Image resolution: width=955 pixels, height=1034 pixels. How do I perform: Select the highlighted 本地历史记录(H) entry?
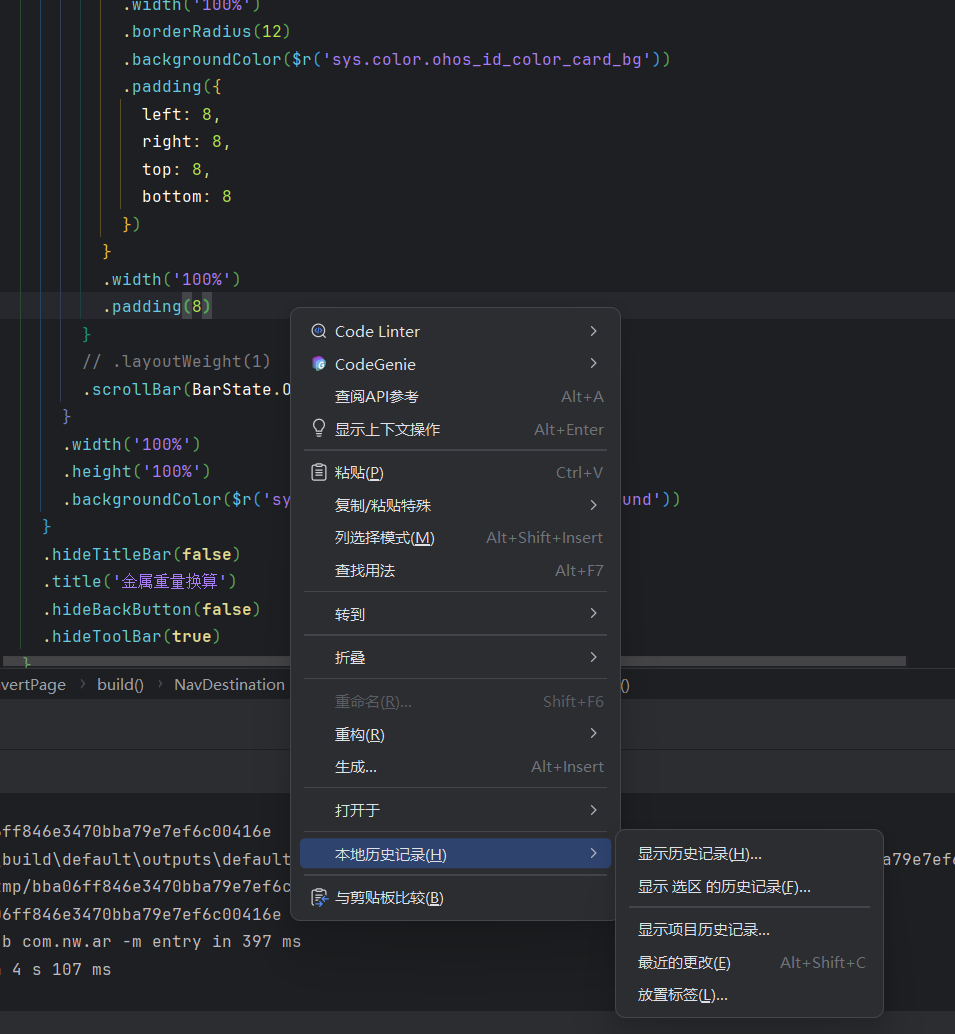[x=455, y=854]
